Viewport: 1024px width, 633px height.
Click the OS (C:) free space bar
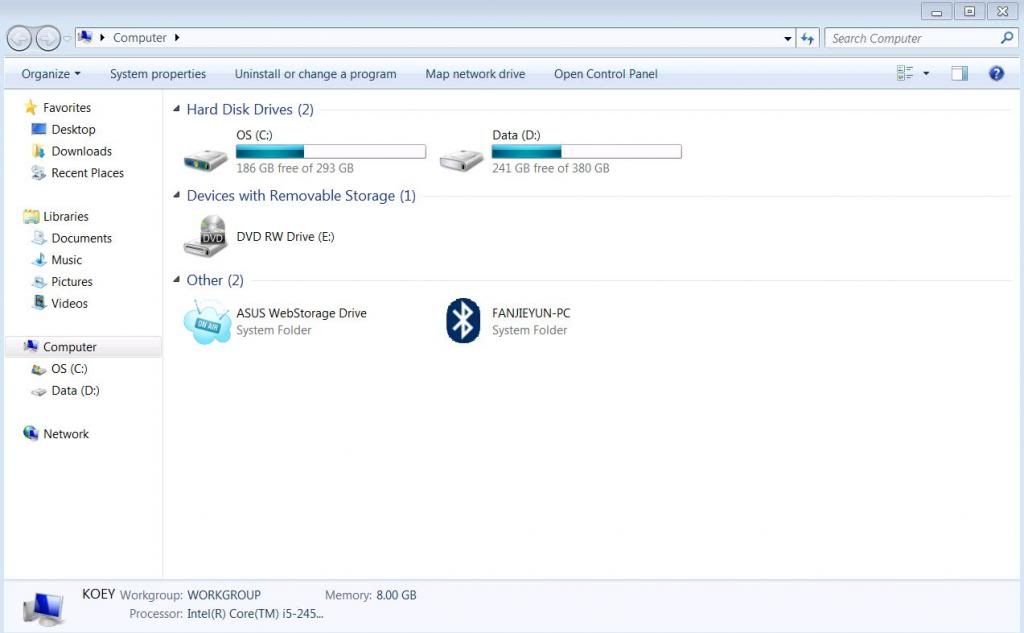330,152
